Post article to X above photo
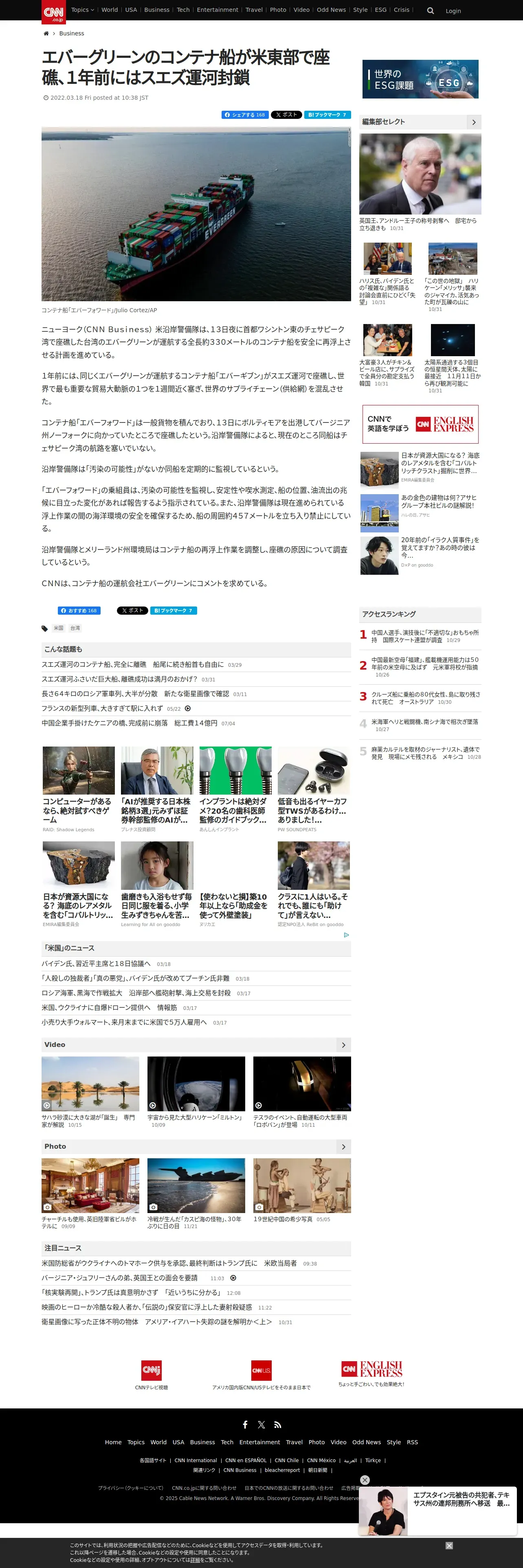The width and height of the screenshot is (523, 1568). 286,114
